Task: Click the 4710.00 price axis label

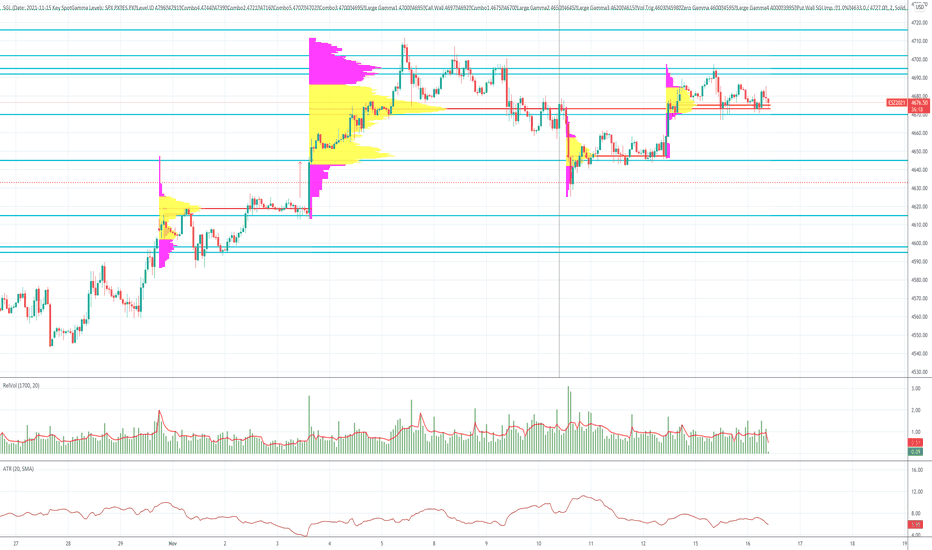Action: [919, 41]
